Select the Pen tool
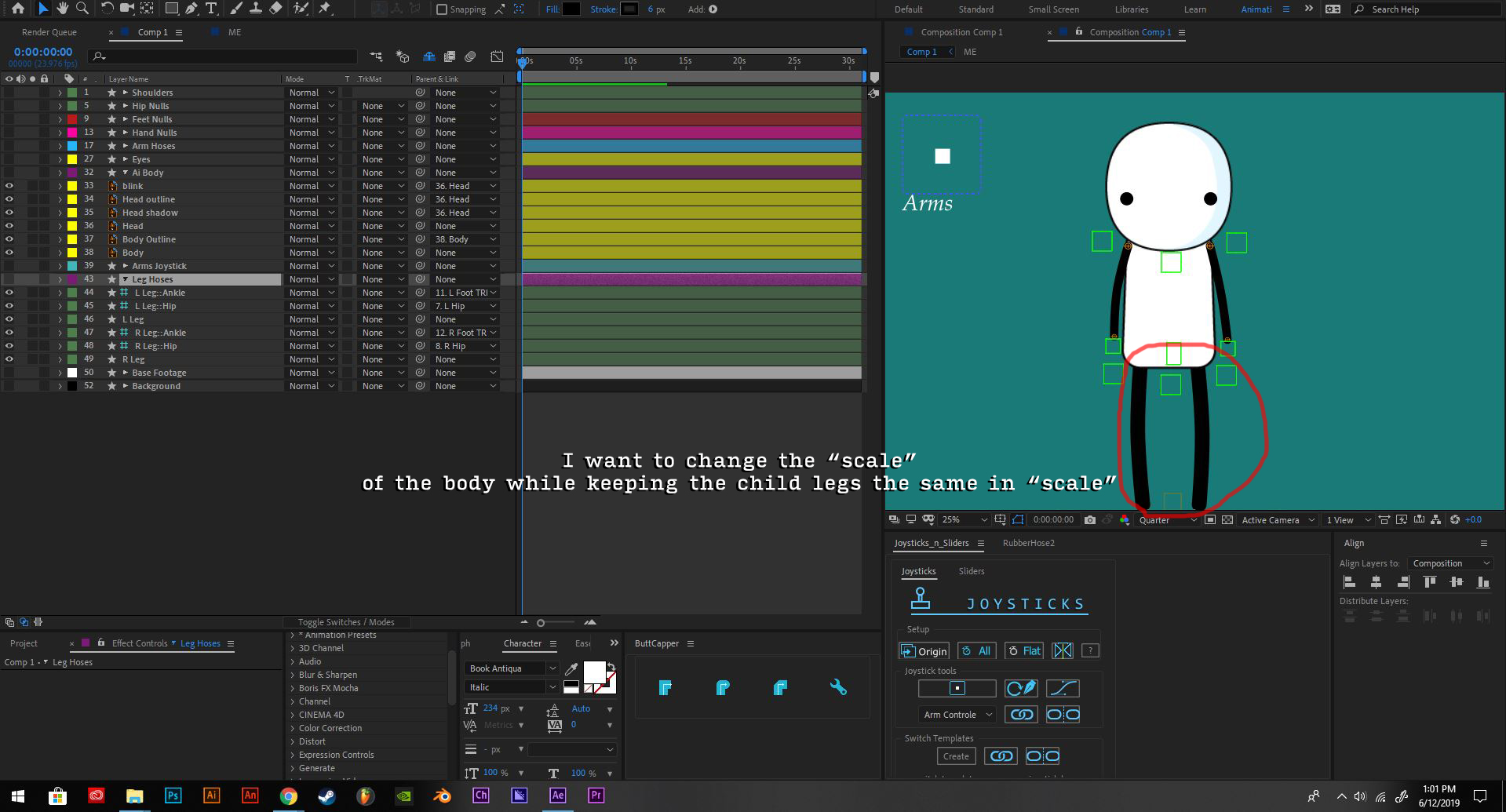 pyautogui.click(x=191, y=9)
